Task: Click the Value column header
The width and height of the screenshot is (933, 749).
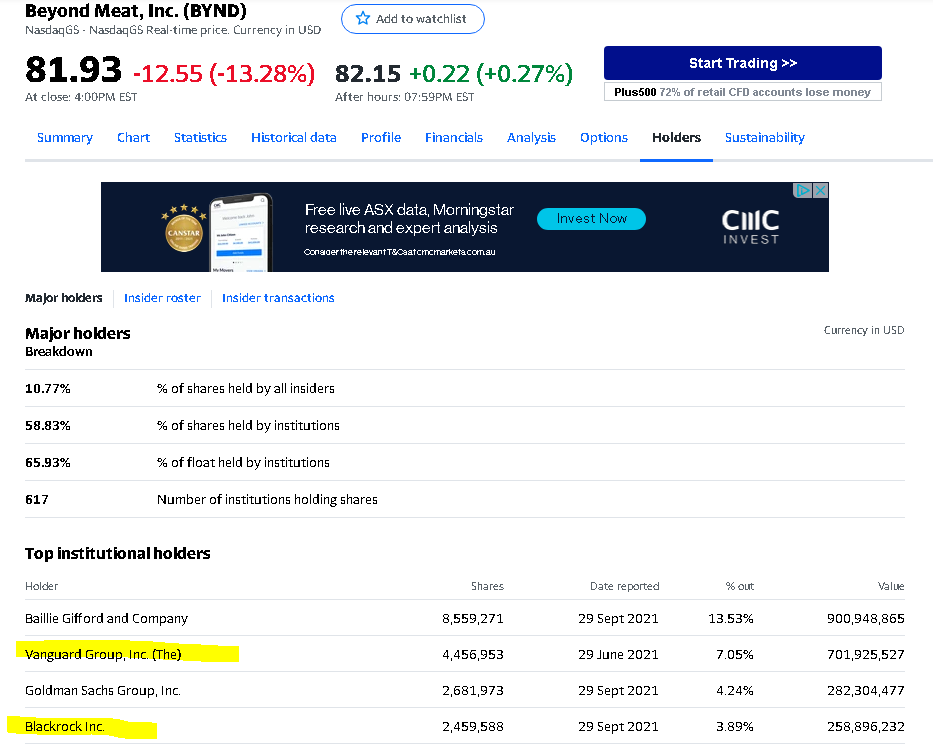Action: click(x=891, y=586)
